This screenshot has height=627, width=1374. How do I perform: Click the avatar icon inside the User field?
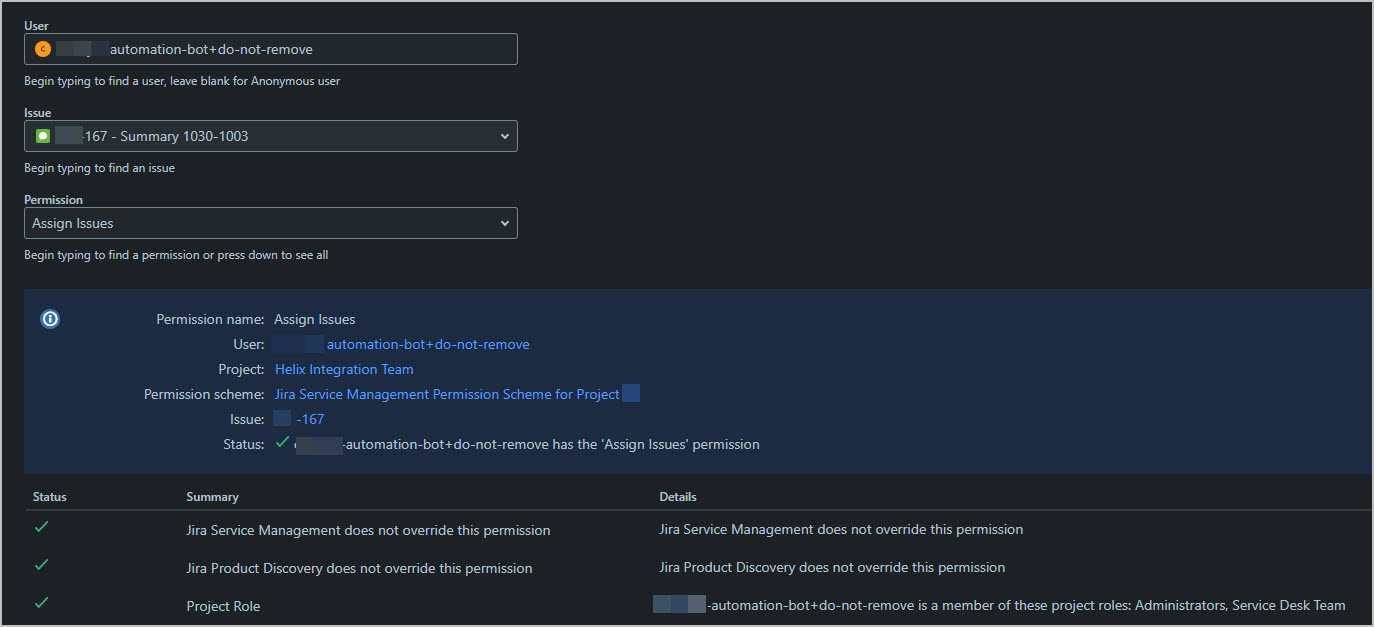click(x=41, y=48)
